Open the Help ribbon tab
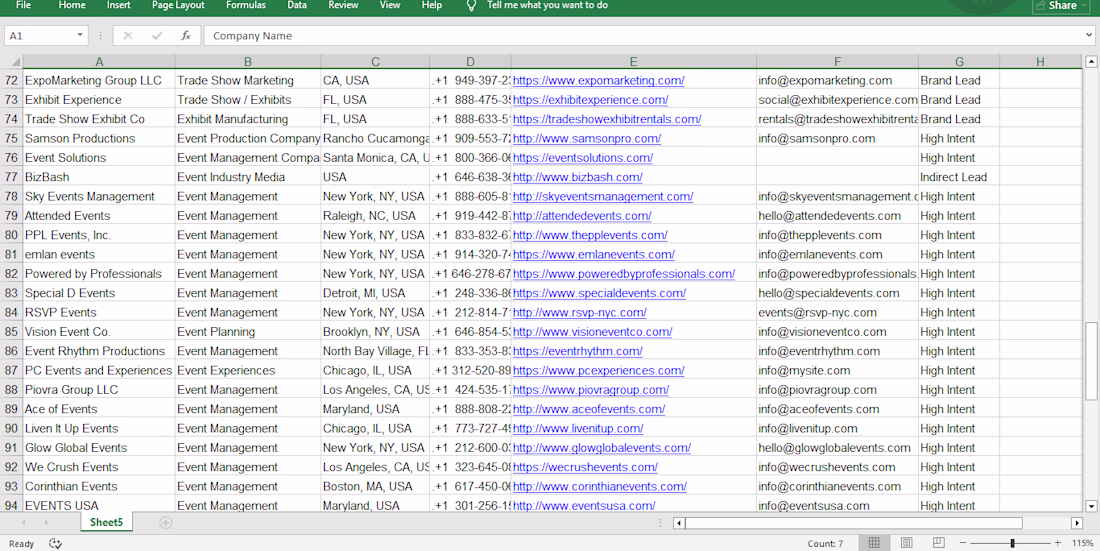This screenshot has height=551, width=1100. click(x=431, y=5)
